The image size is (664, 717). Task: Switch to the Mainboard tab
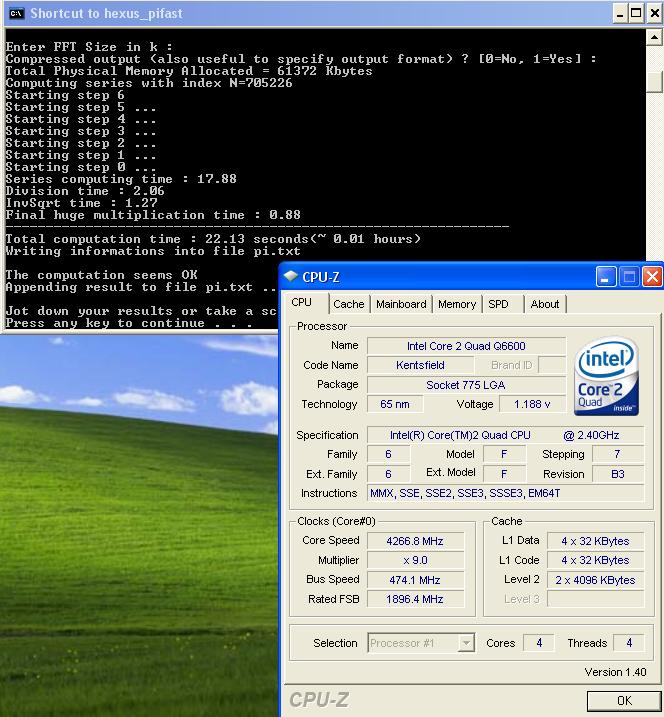tap(401, 304)
